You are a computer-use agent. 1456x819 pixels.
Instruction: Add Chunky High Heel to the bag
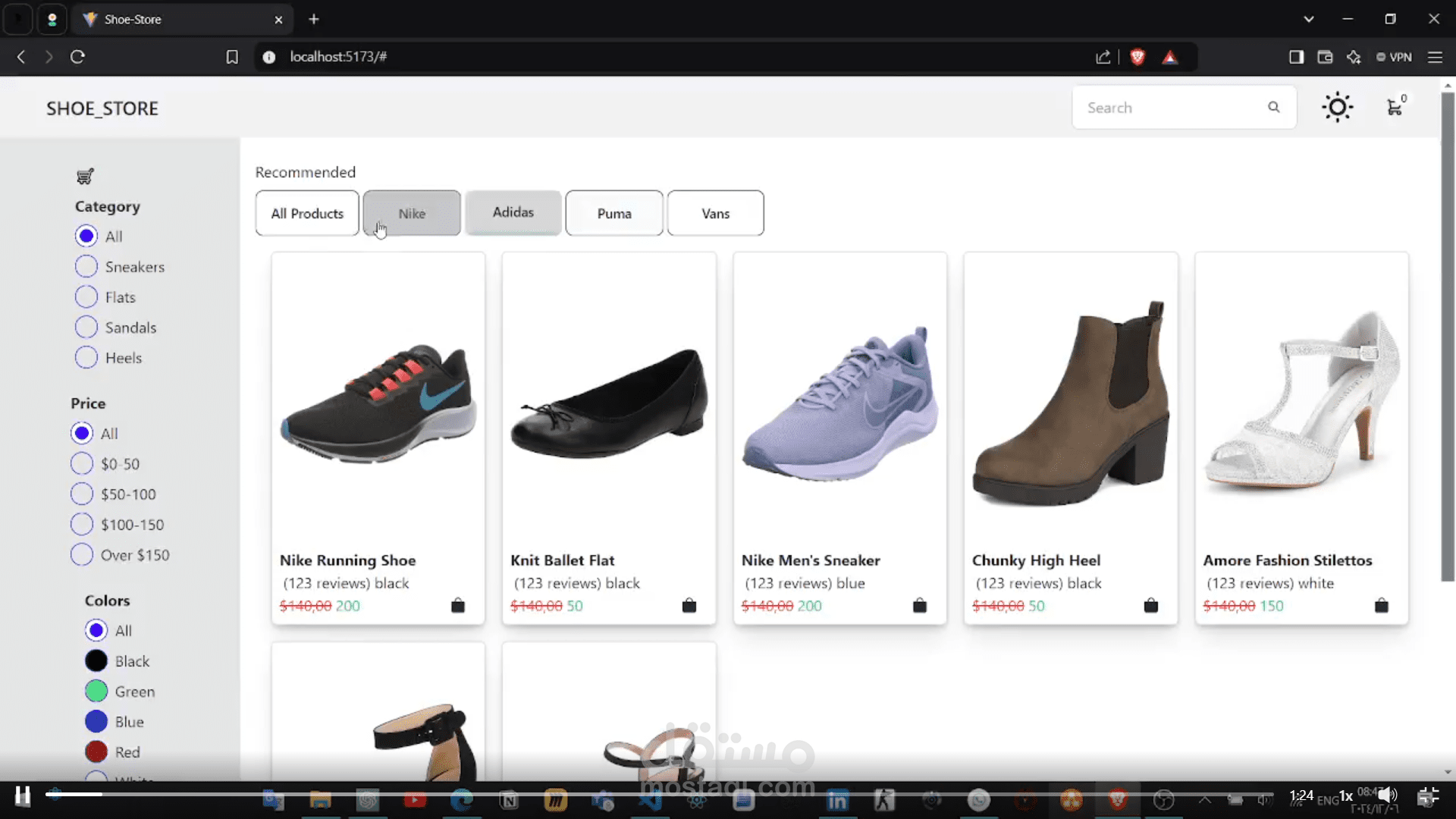(x=1150, y=605)
